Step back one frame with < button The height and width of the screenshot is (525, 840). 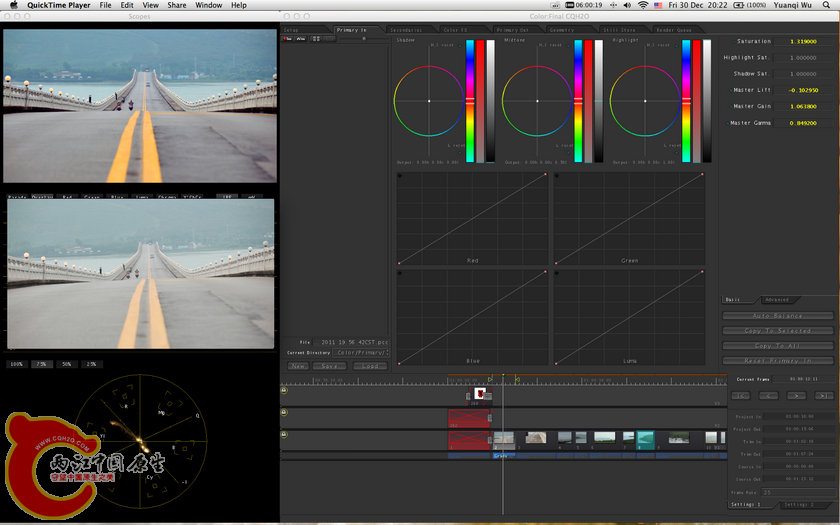point(768,395)
